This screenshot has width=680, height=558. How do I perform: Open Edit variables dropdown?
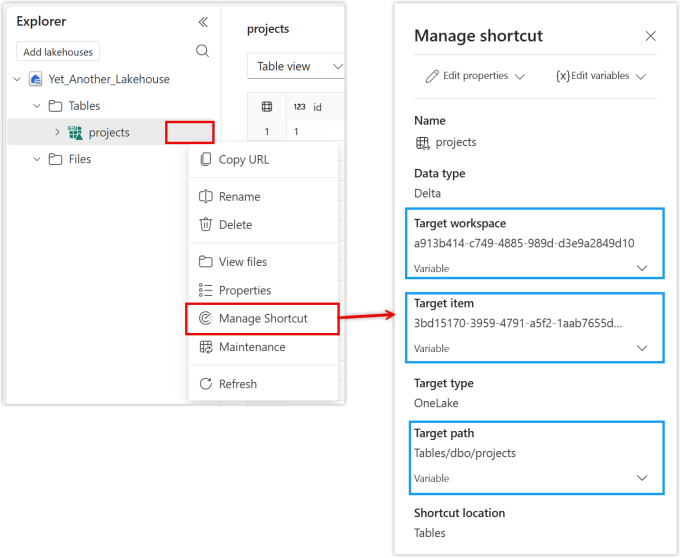pos(641,77)
